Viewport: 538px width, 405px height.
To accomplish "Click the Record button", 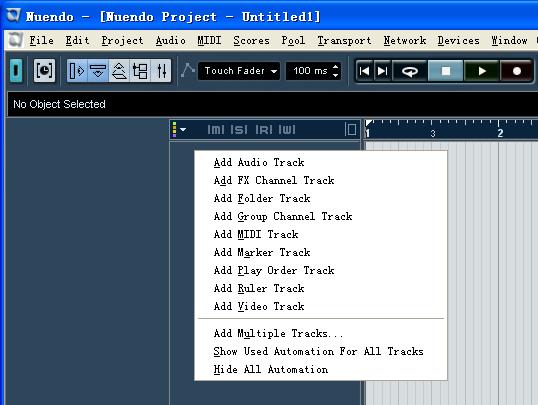I will [516, 71].
